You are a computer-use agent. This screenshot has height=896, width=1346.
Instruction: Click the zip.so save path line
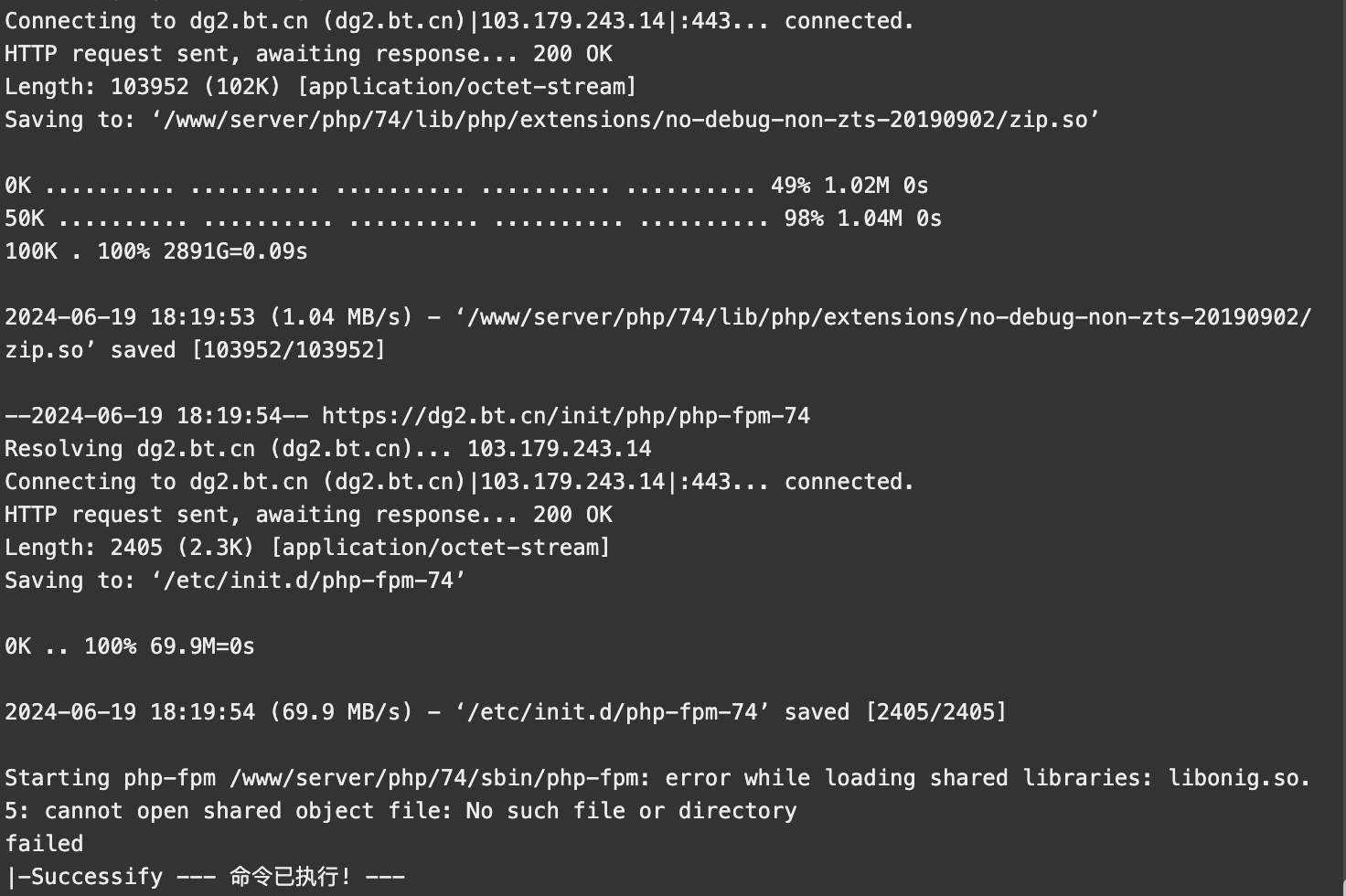coord(551,120)
